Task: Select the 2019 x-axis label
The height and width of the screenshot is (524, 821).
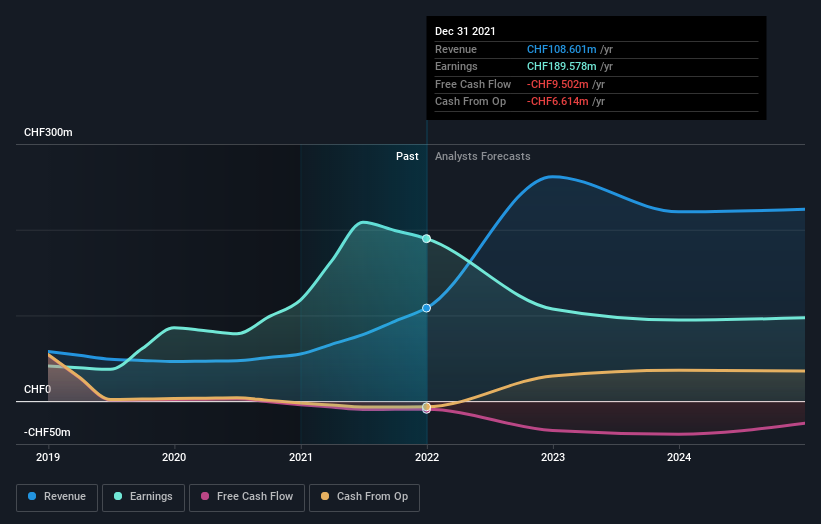Action: click(48, 458)
